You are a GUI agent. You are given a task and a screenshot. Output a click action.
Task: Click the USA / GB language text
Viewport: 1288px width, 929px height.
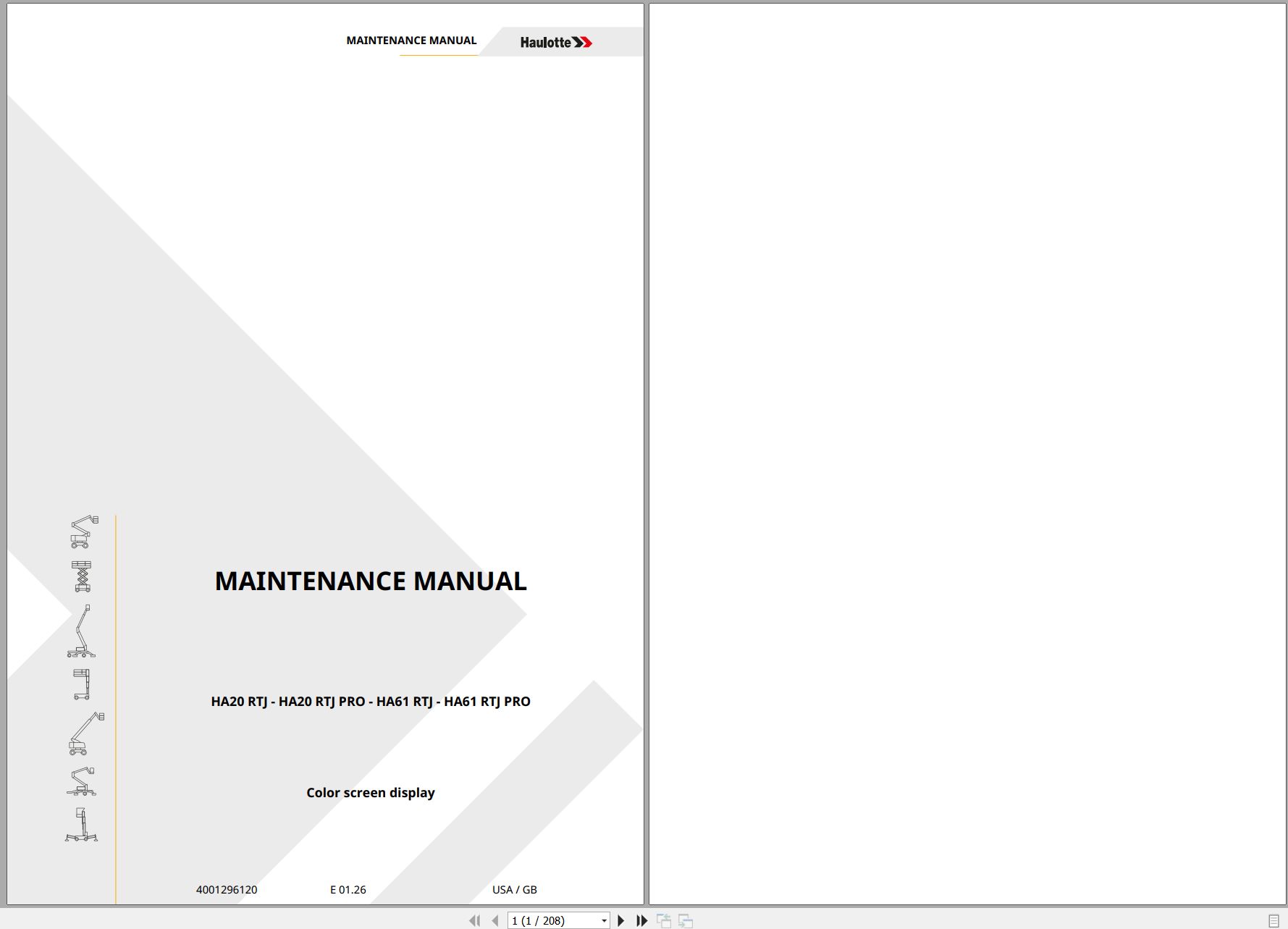coord(515,890)
